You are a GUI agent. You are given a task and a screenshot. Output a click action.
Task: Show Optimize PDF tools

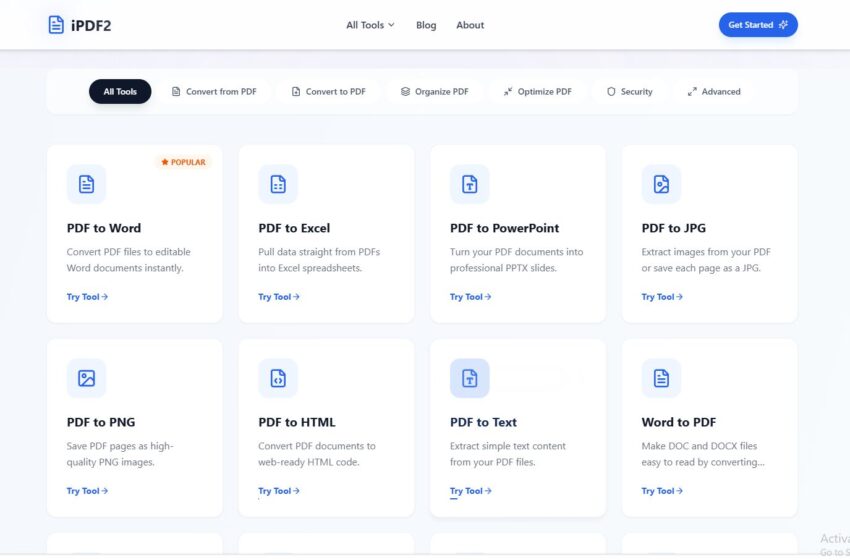click(538, 92)
